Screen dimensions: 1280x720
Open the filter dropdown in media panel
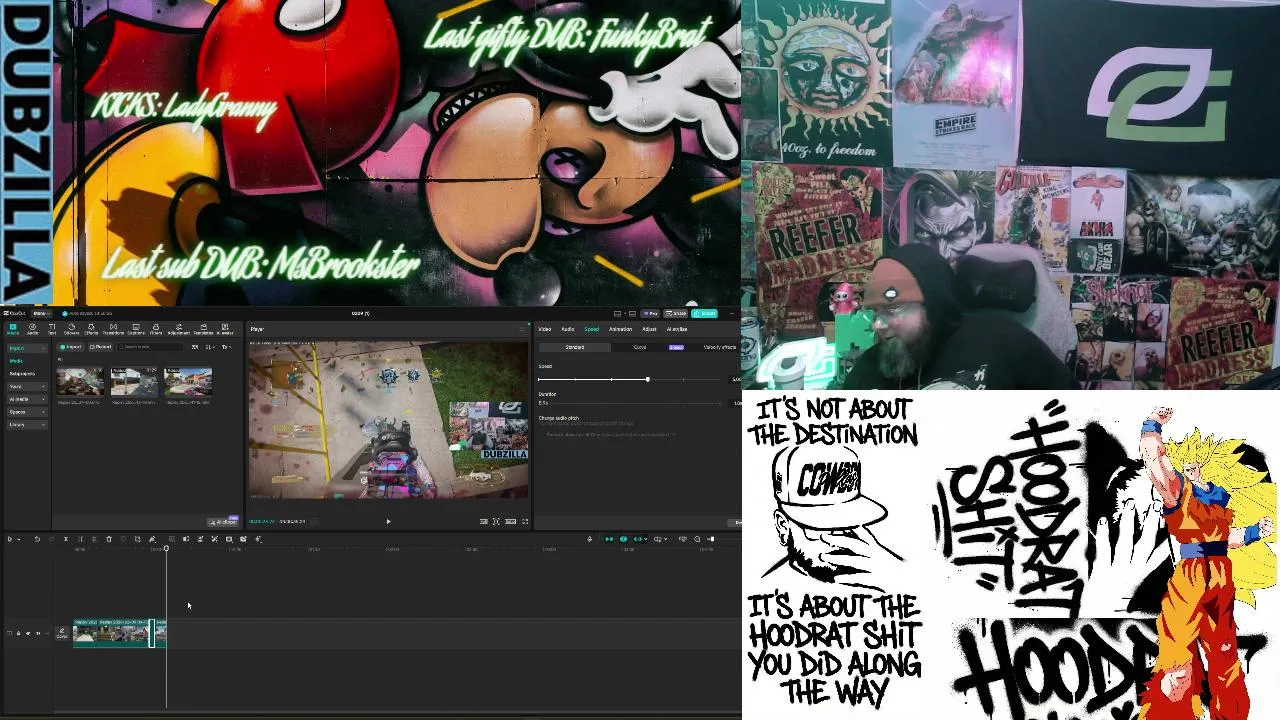[x=226, y=347]
